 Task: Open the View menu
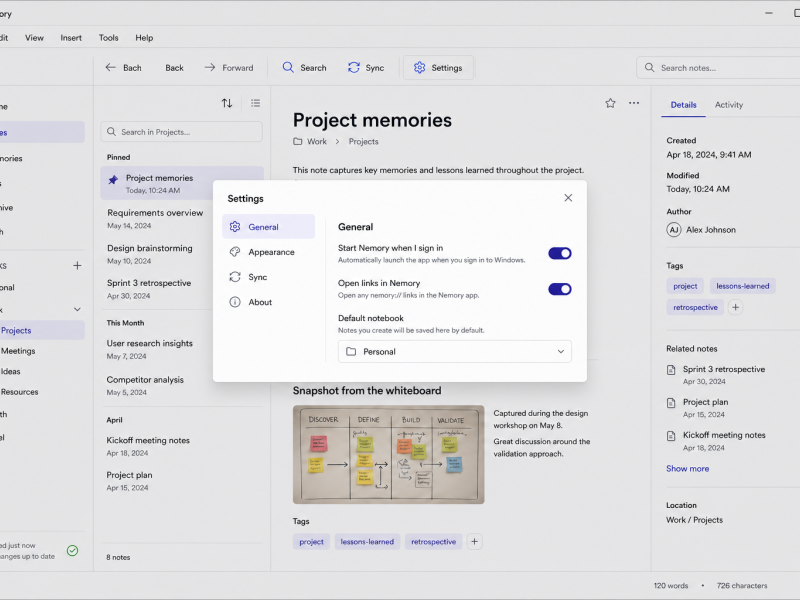tap(34, 38)
